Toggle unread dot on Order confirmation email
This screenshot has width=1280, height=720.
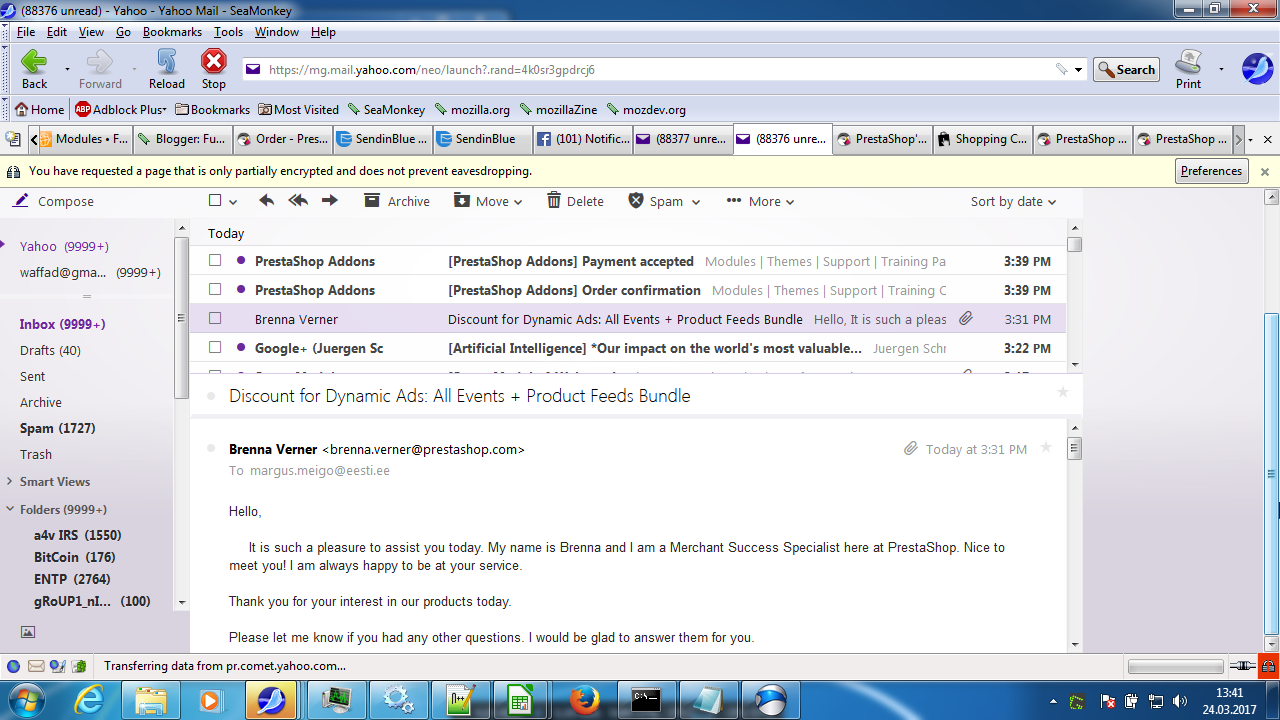click(x=241, y=290)
